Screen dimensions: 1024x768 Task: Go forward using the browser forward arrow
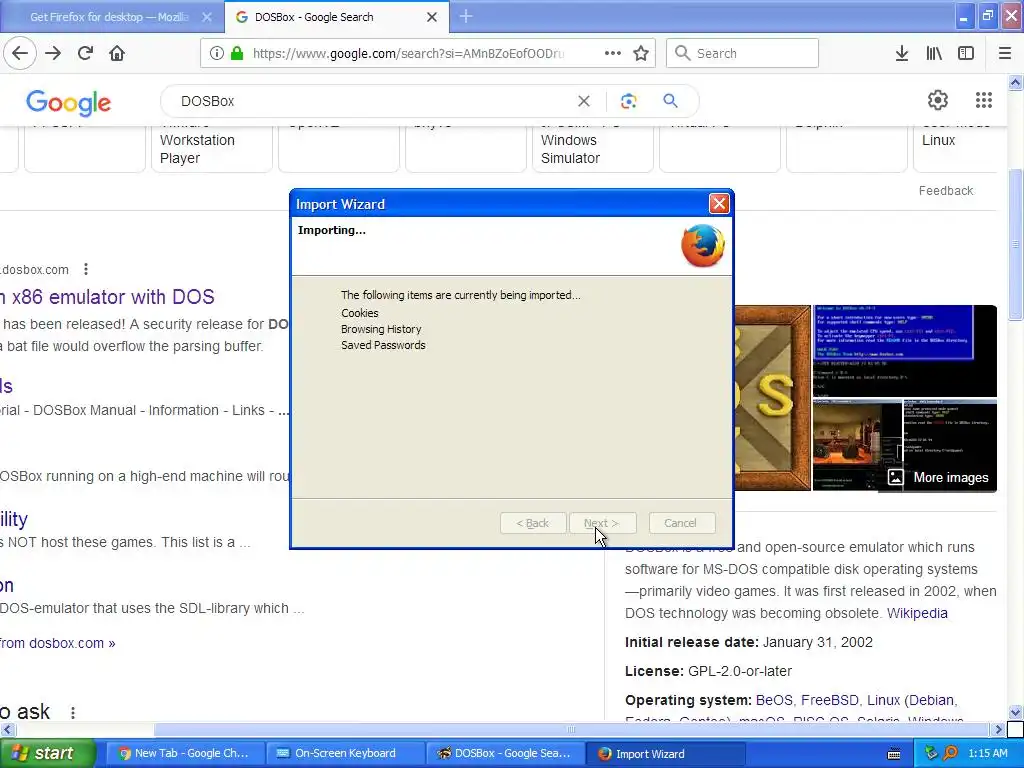pos(53,53)
